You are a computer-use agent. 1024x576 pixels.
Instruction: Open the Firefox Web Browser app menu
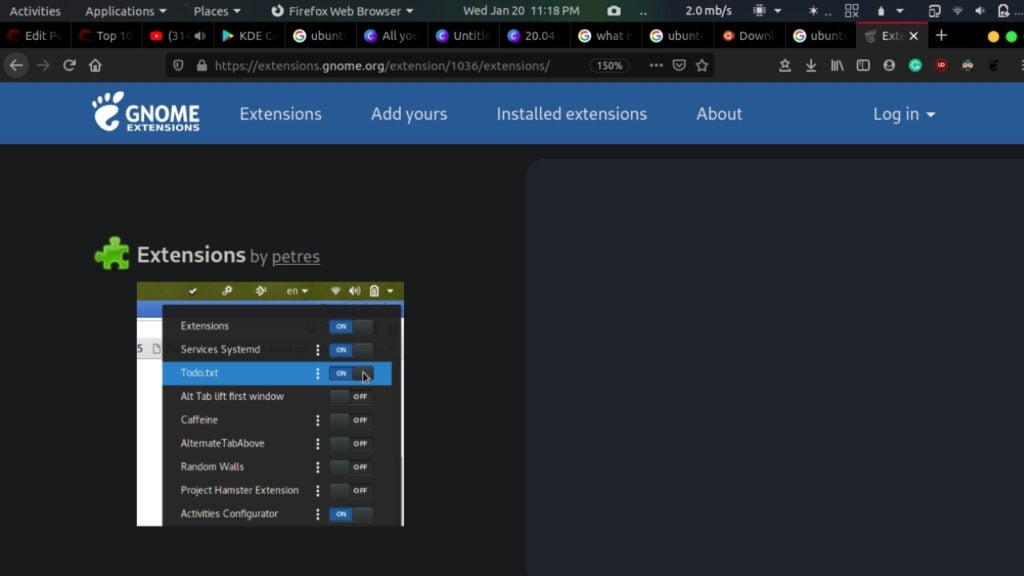(x=342, y=11)
